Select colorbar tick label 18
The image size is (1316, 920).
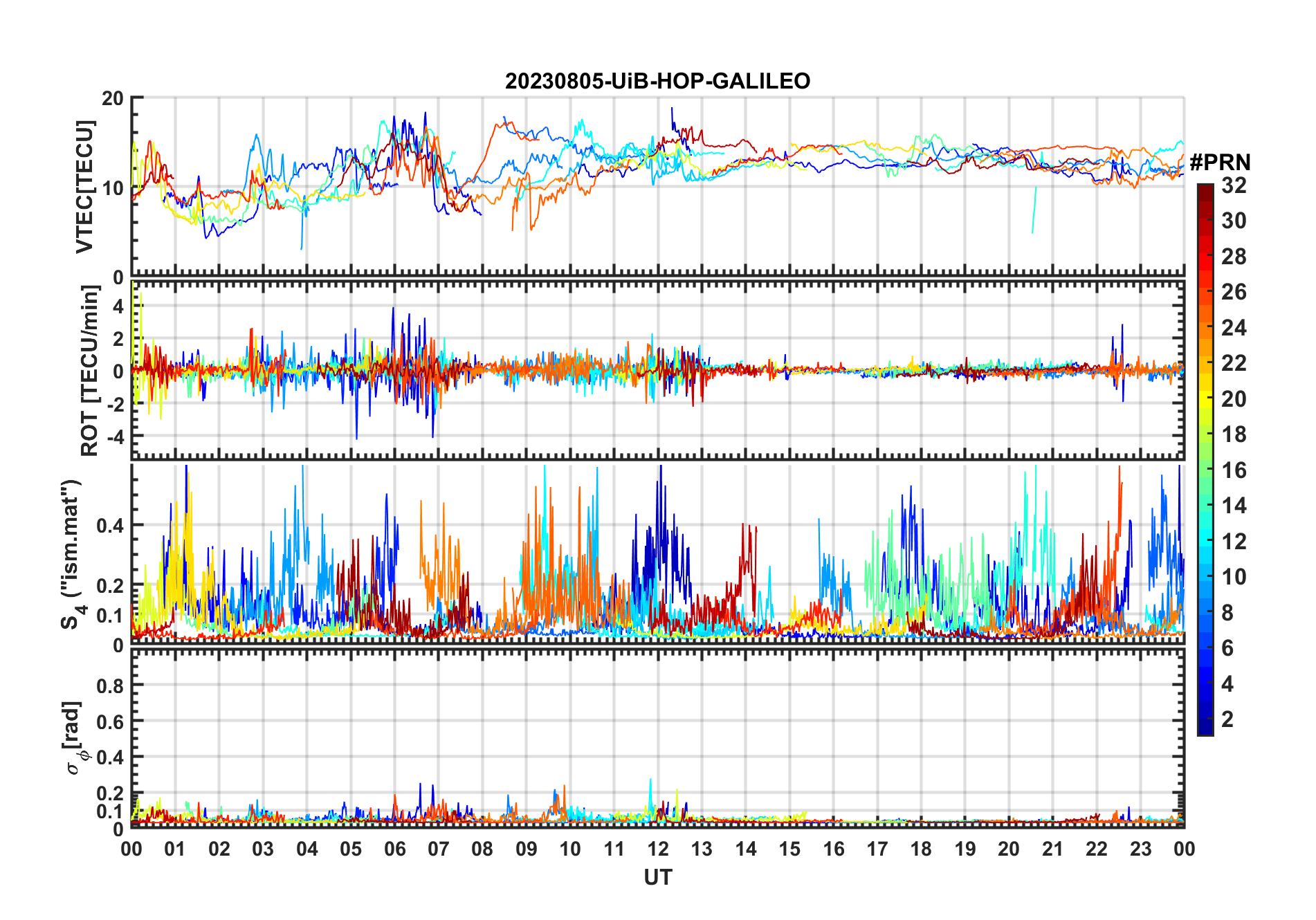pos(1234,434)
